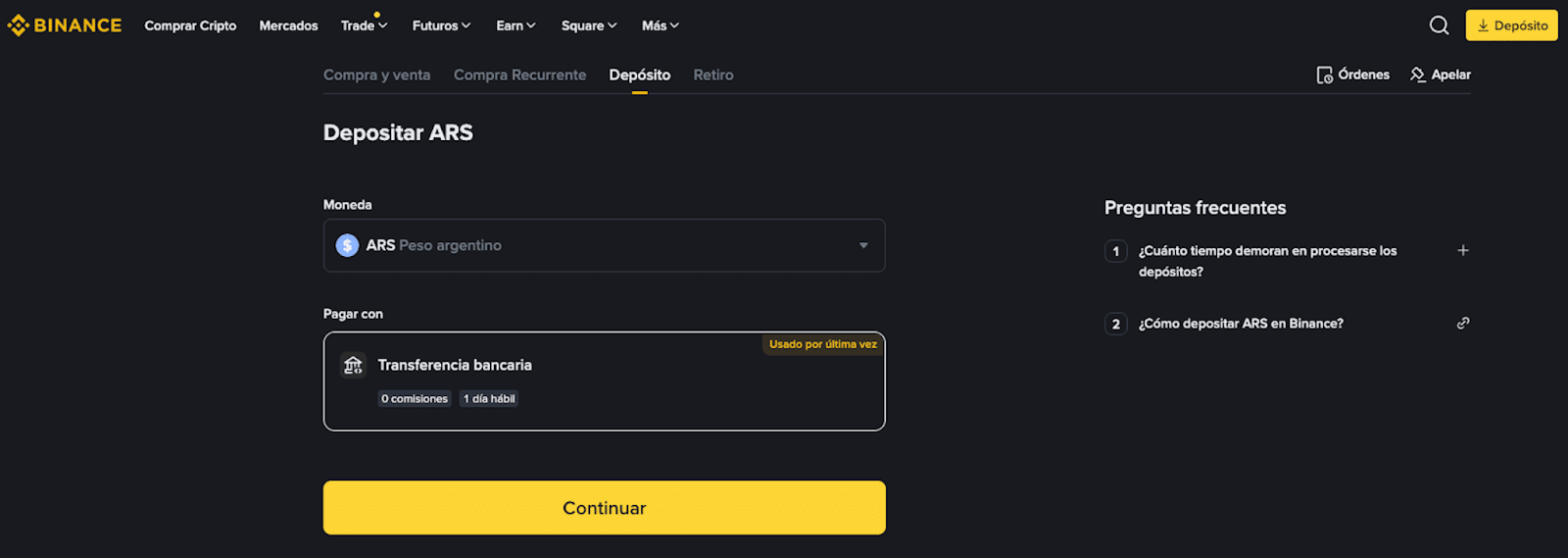Click the Apelar gavel icon
This screenshot has width=1568, height=558.
tap(1417, 76)
